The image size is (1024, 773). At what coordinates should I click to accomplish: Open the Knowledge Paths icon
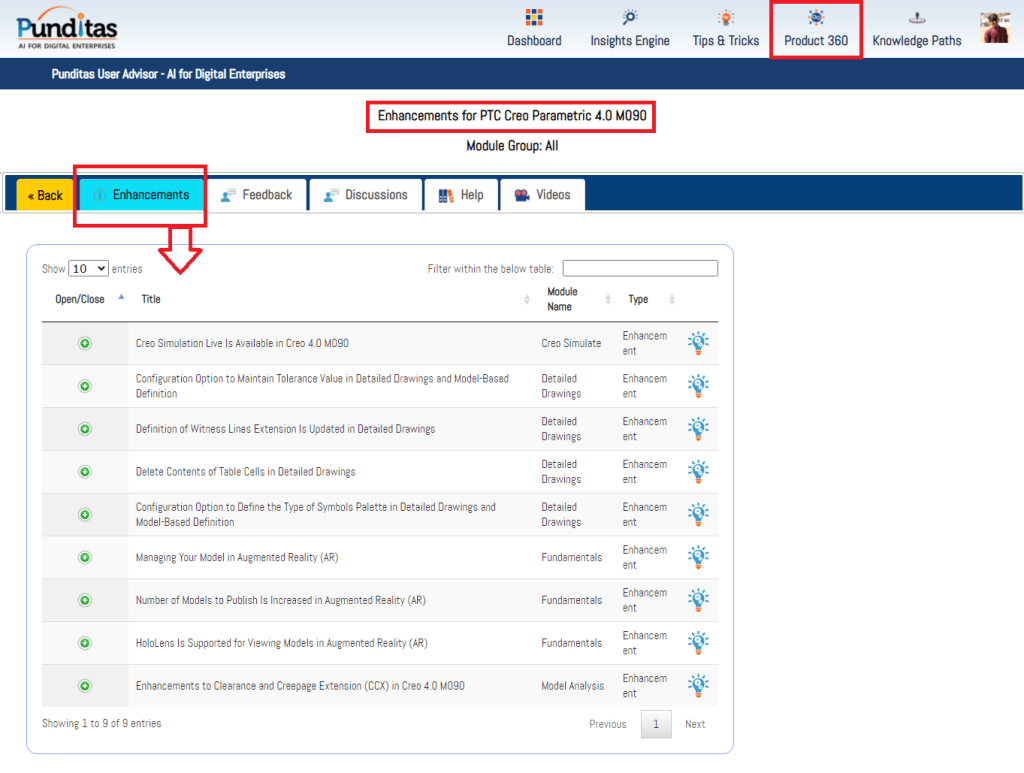(x=917, y=18)
